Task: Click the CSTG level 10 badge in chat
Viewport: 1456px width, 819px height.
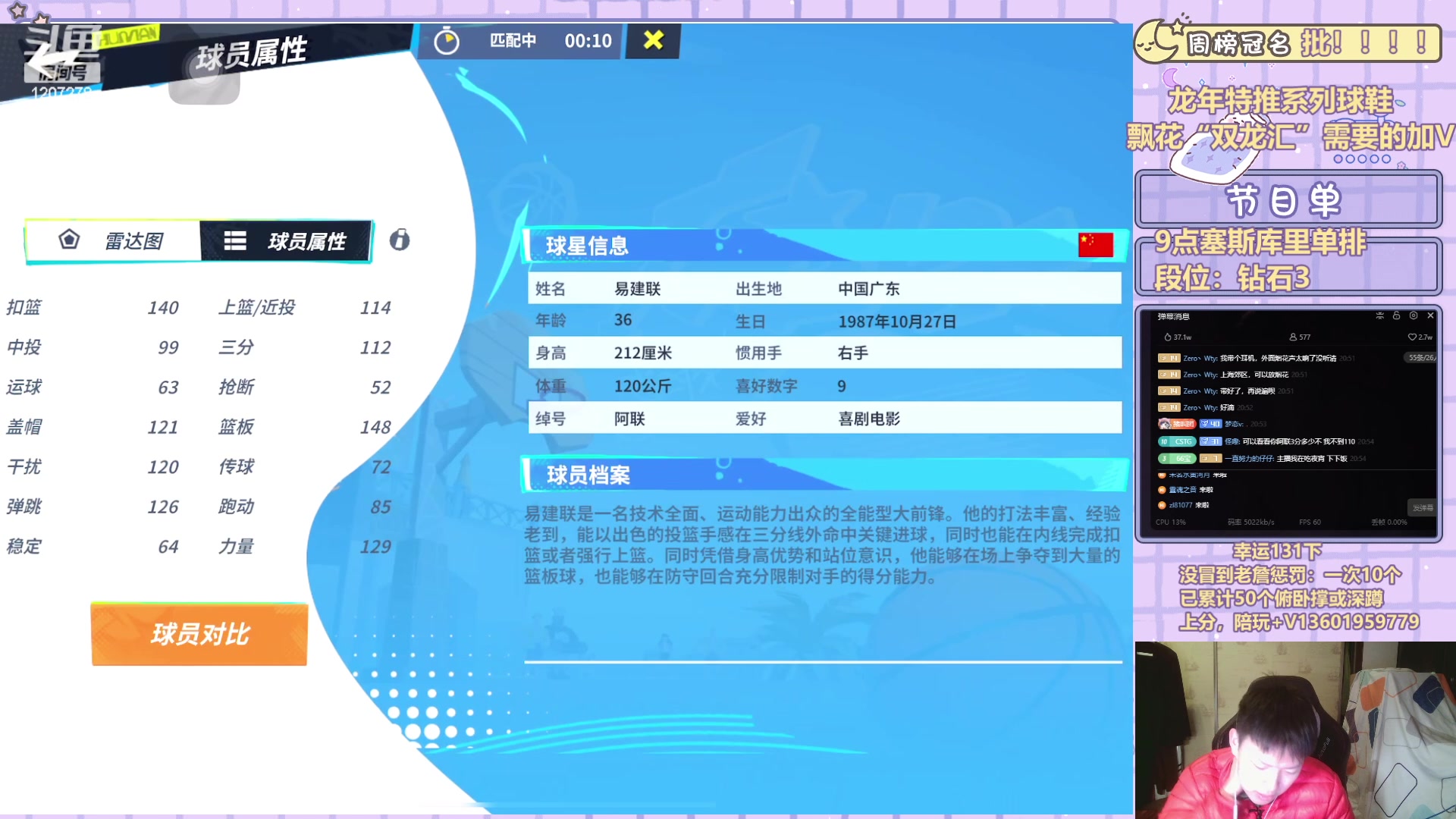Action: coord(1177,441)
